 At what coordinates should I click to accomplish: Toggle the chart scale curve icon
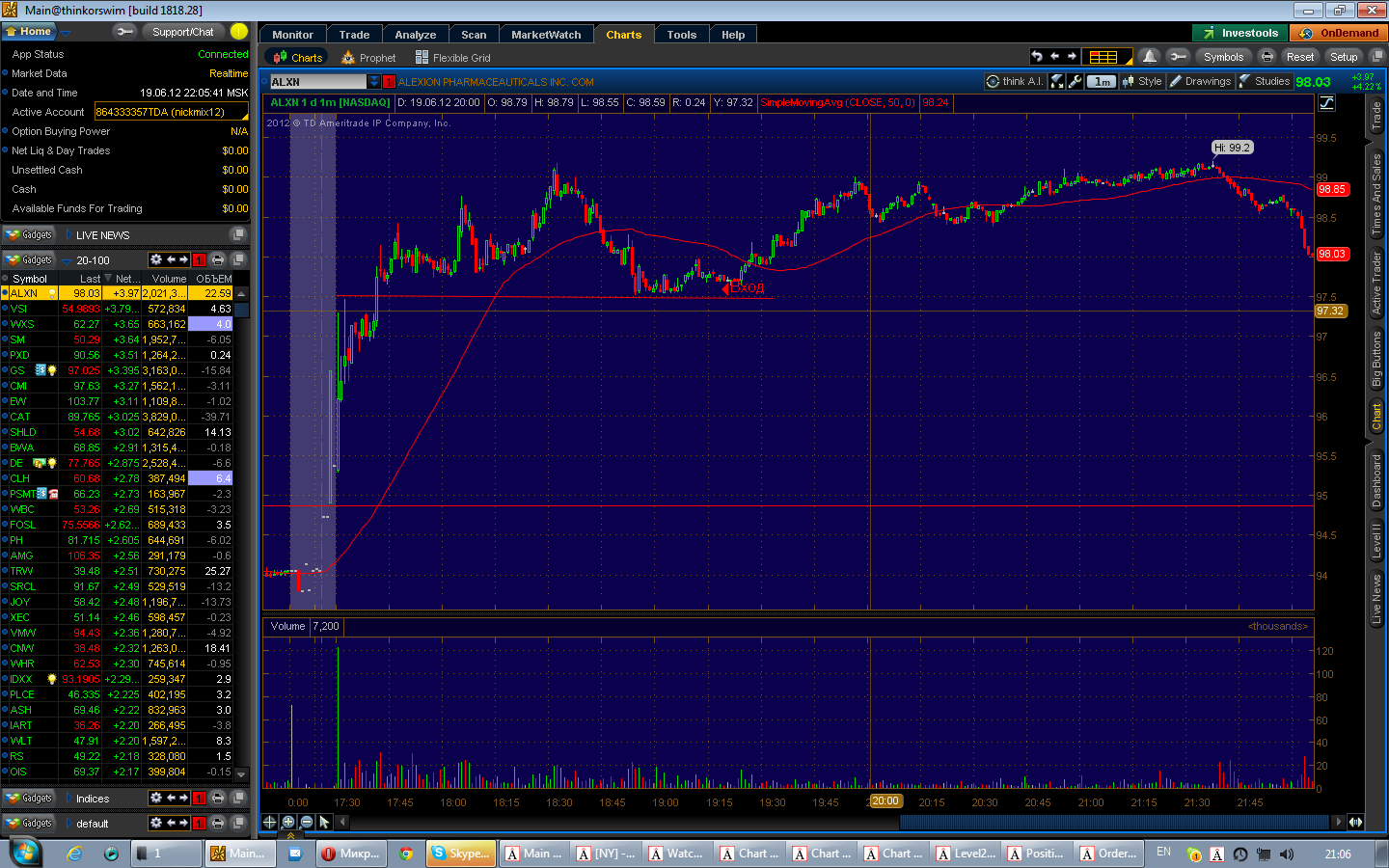click(1327, 103)
